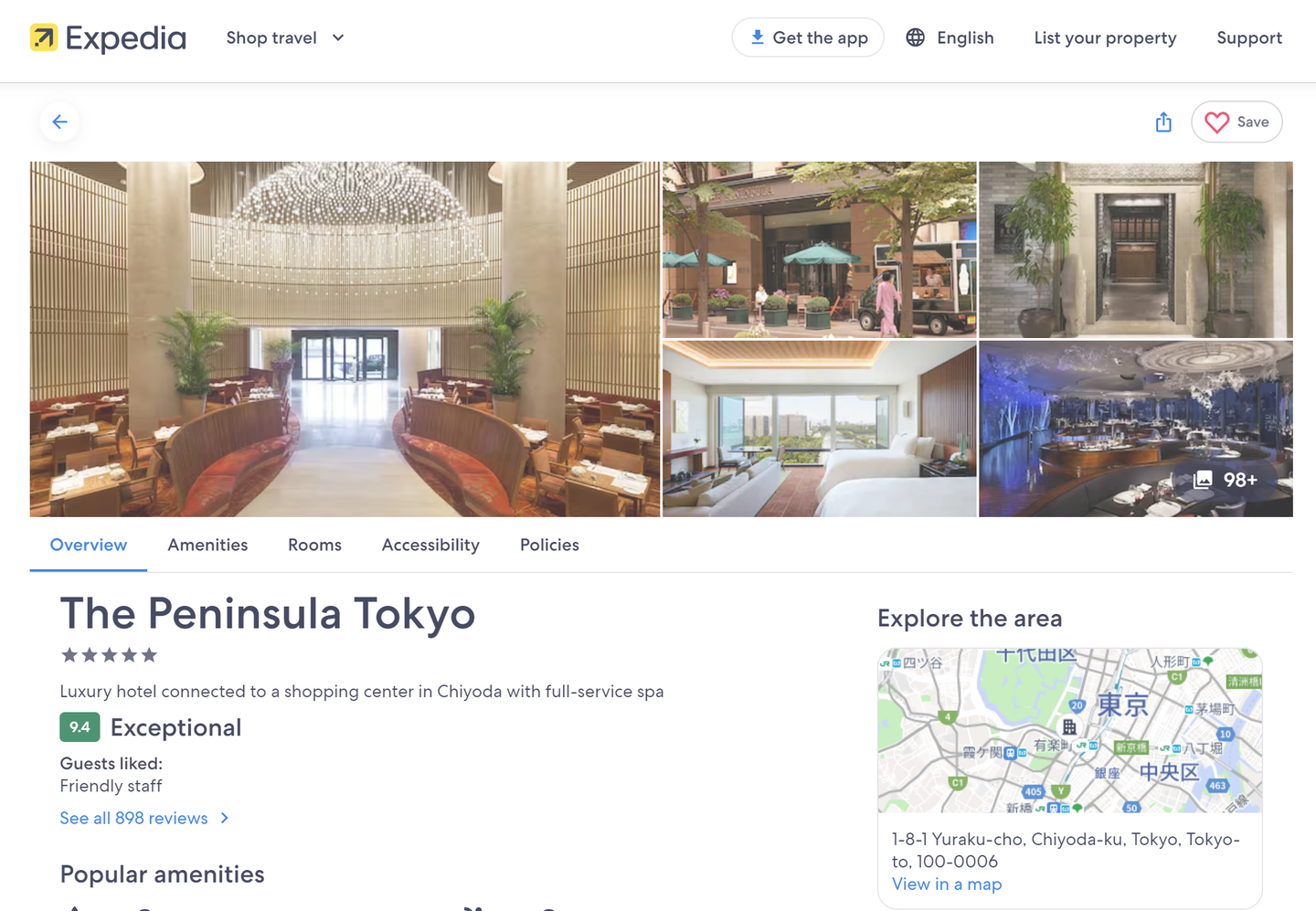Open the Rooms tab
The height and width of the screenshot is (911, 1316).
[314, 545]
